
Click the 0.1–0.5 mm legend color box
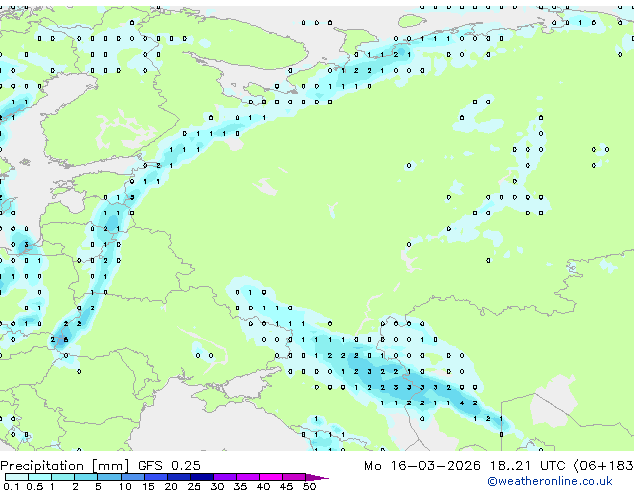pos(17,477)
